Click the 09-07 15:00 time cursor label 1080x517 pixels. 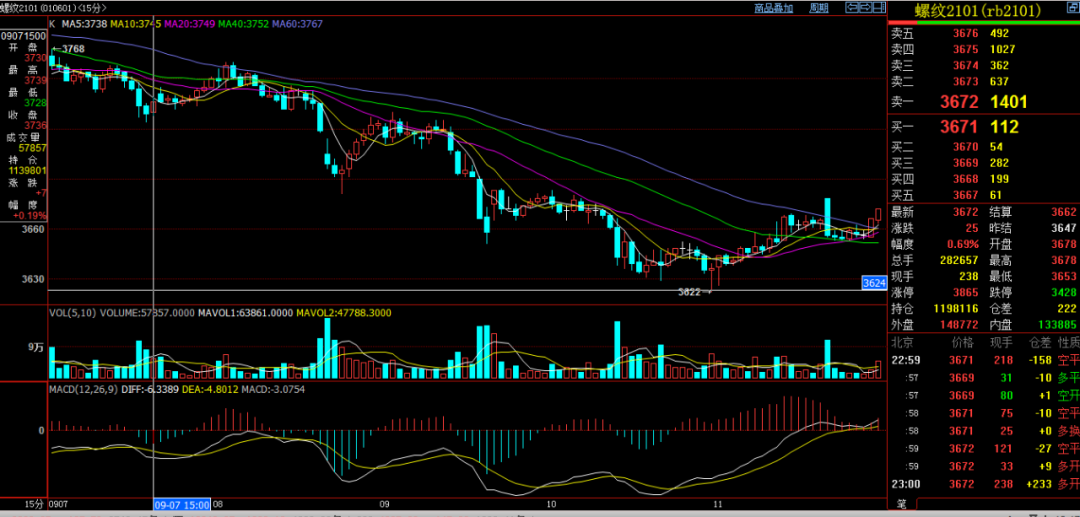tap(182, 505)
